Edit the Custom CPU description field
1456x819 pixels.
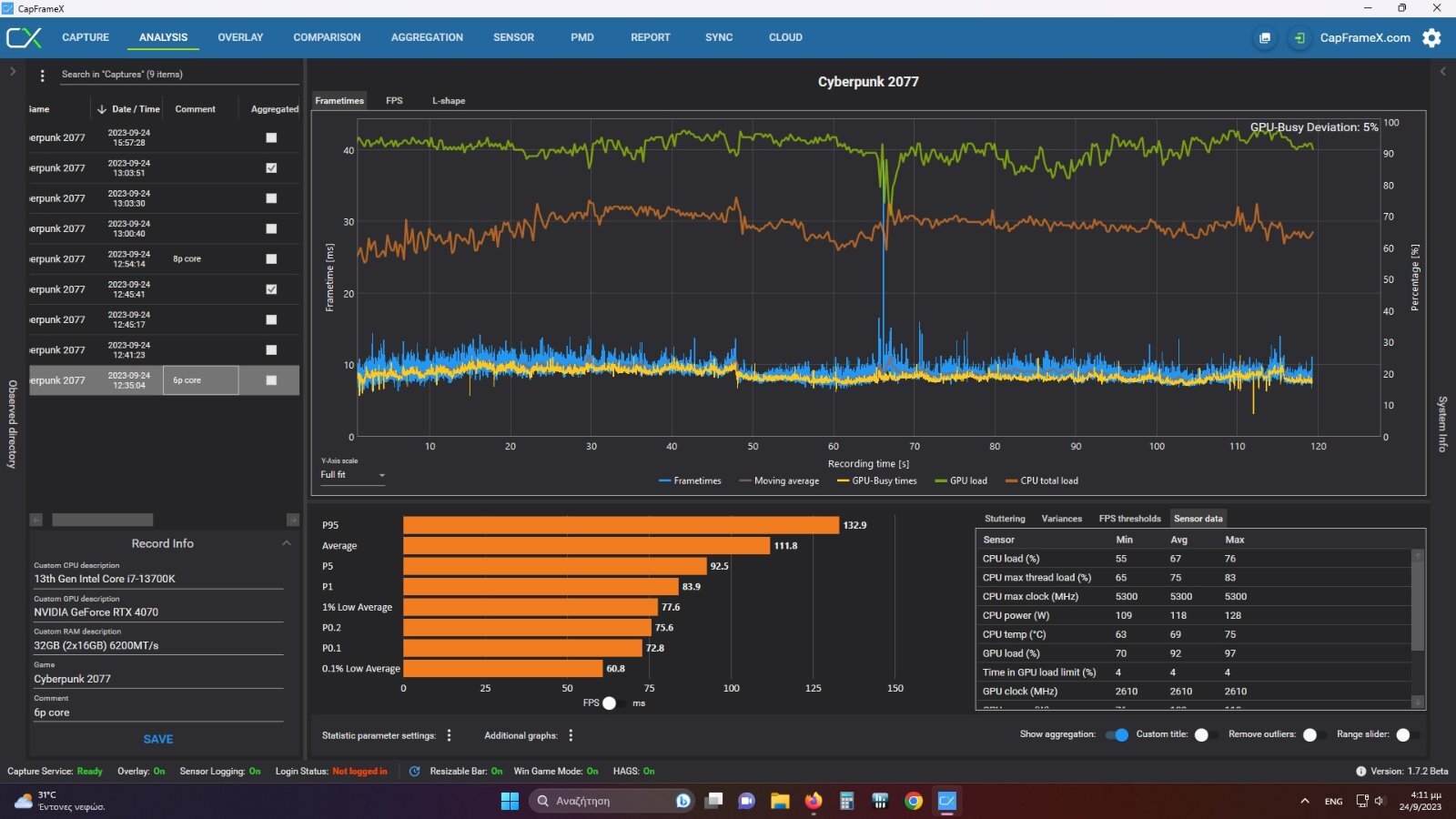158,579
